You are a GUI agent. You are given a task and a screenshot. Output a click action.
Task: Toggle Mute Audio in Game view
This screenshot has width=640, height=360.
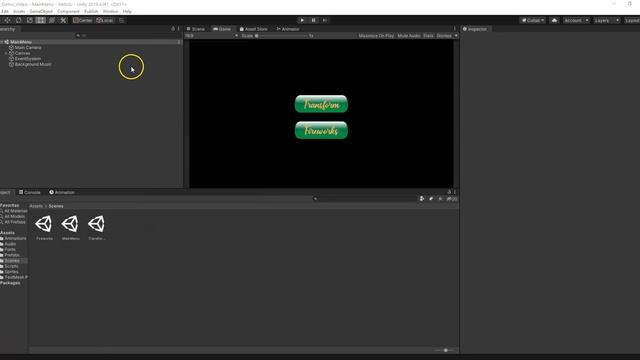[409, 36]
